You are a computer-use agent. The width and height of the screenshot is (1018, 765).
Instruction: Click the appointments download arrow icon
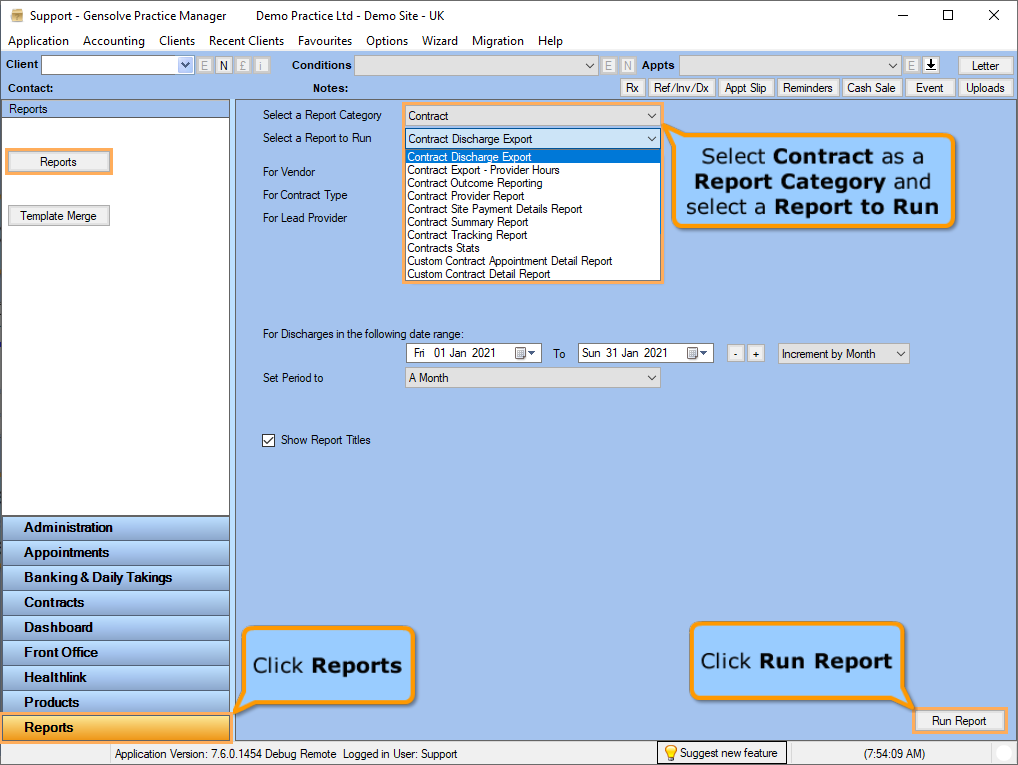tap(930, 64)
